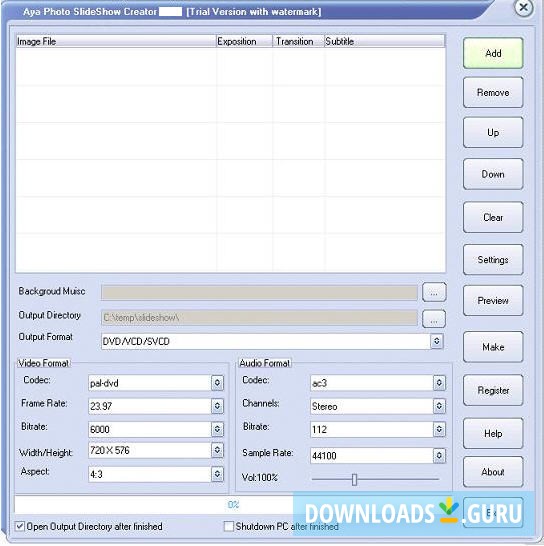The width and height of the screenshot is (544, 546).
Task: Click the Background Music path field
Action: click(259, 292)
